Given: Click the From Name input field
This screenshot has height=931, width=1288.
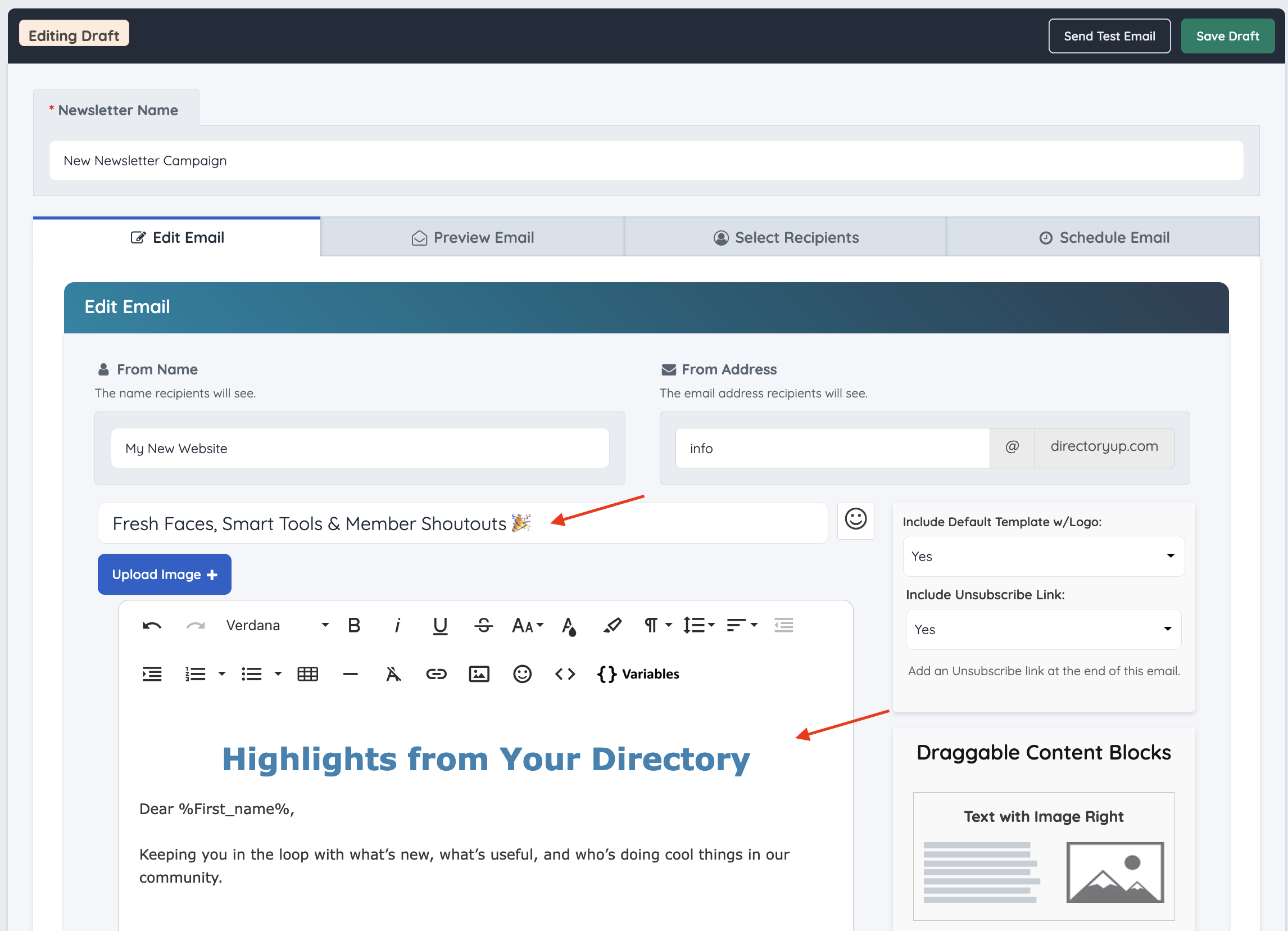Looking at the screenshot, I should [x=360, y=448].
